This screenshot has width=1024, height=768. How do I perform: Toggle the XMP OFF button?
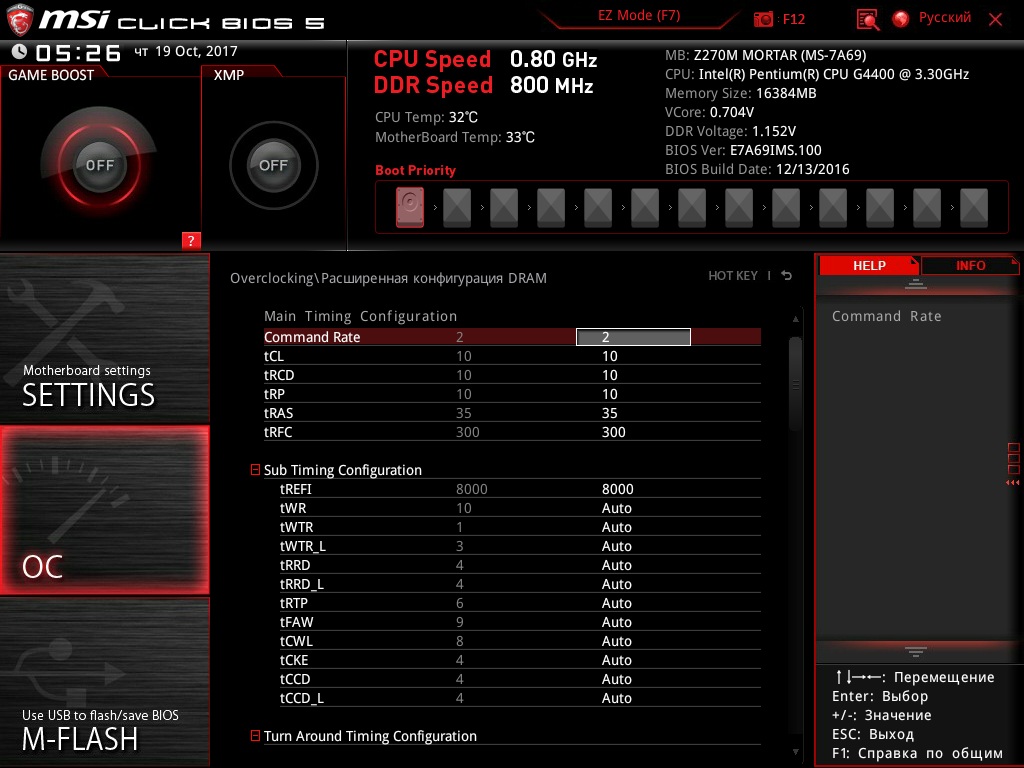click(273, 165)
